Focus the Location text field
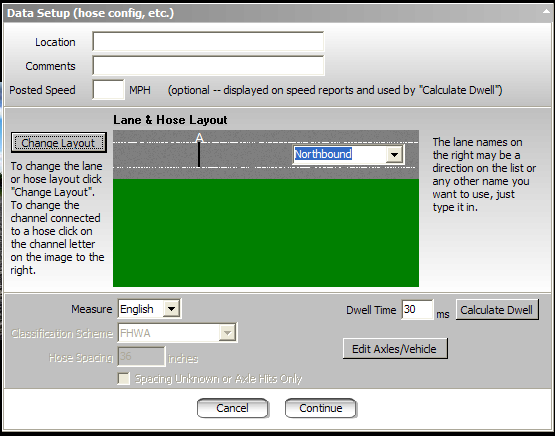555x436 pixels. (208, 42)
